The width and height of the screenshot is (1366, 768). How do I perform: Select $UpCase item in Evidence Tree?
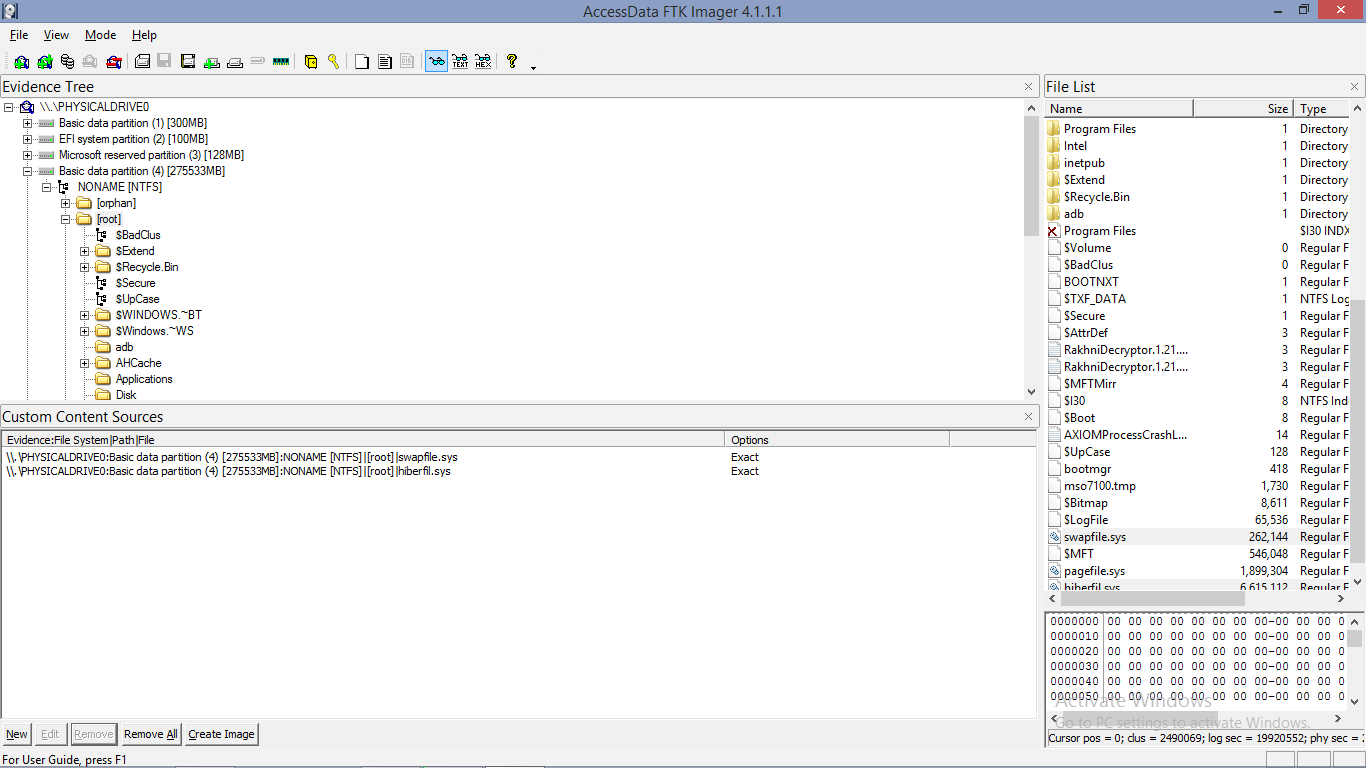(x=137, y=299)
